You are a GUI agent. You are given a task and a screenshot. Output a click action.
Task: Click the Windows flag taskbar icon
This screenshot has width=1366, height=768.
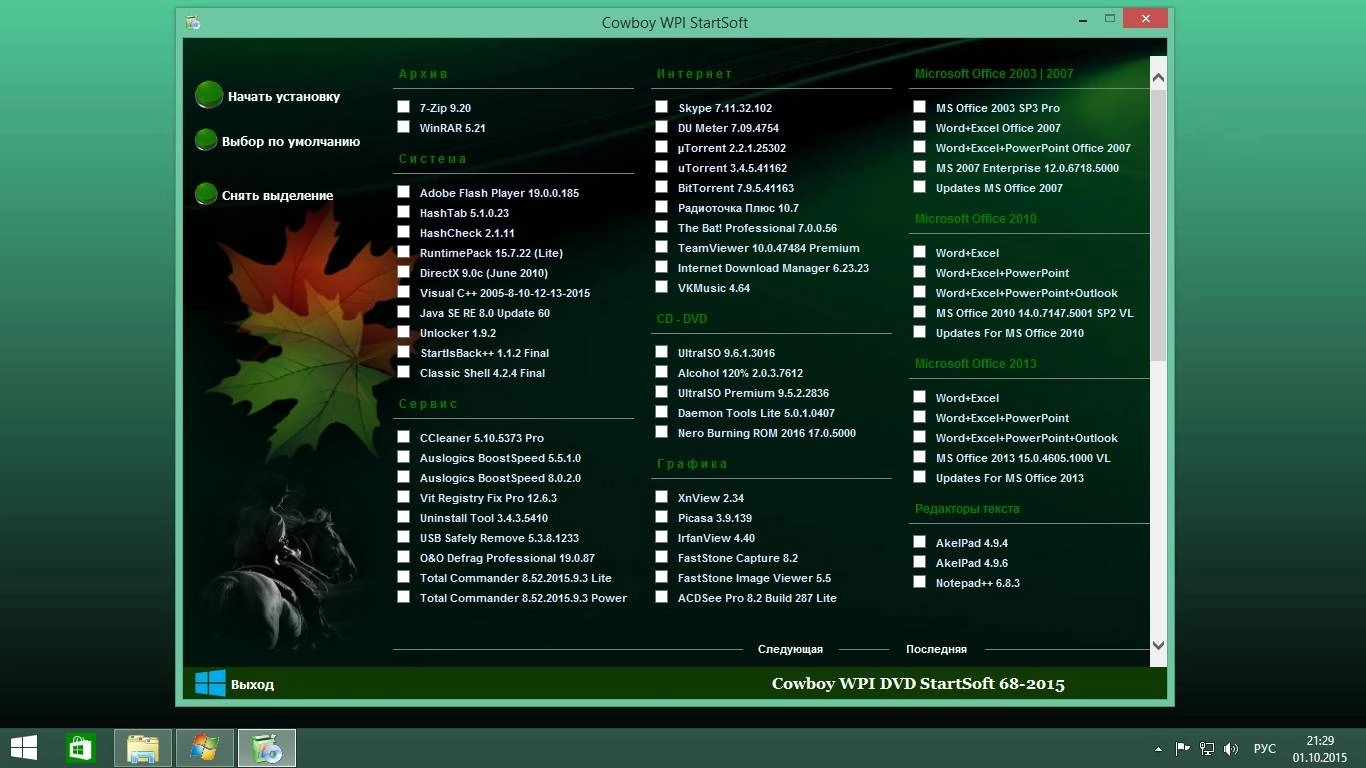(205, 748)
